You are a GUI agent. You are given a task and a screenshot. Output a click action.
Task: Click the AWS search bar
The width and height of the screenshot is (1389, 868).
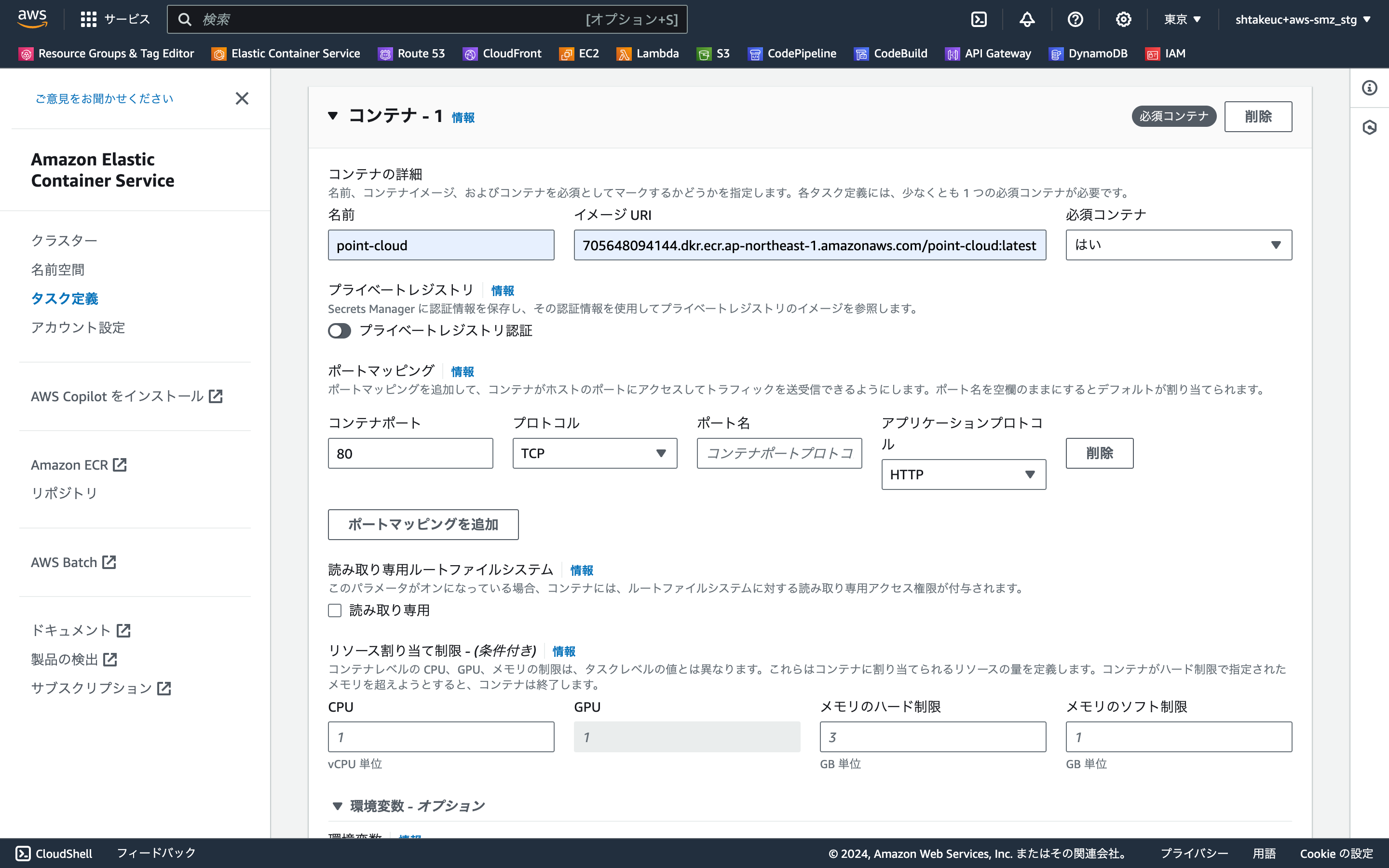(x=427, y=19)
